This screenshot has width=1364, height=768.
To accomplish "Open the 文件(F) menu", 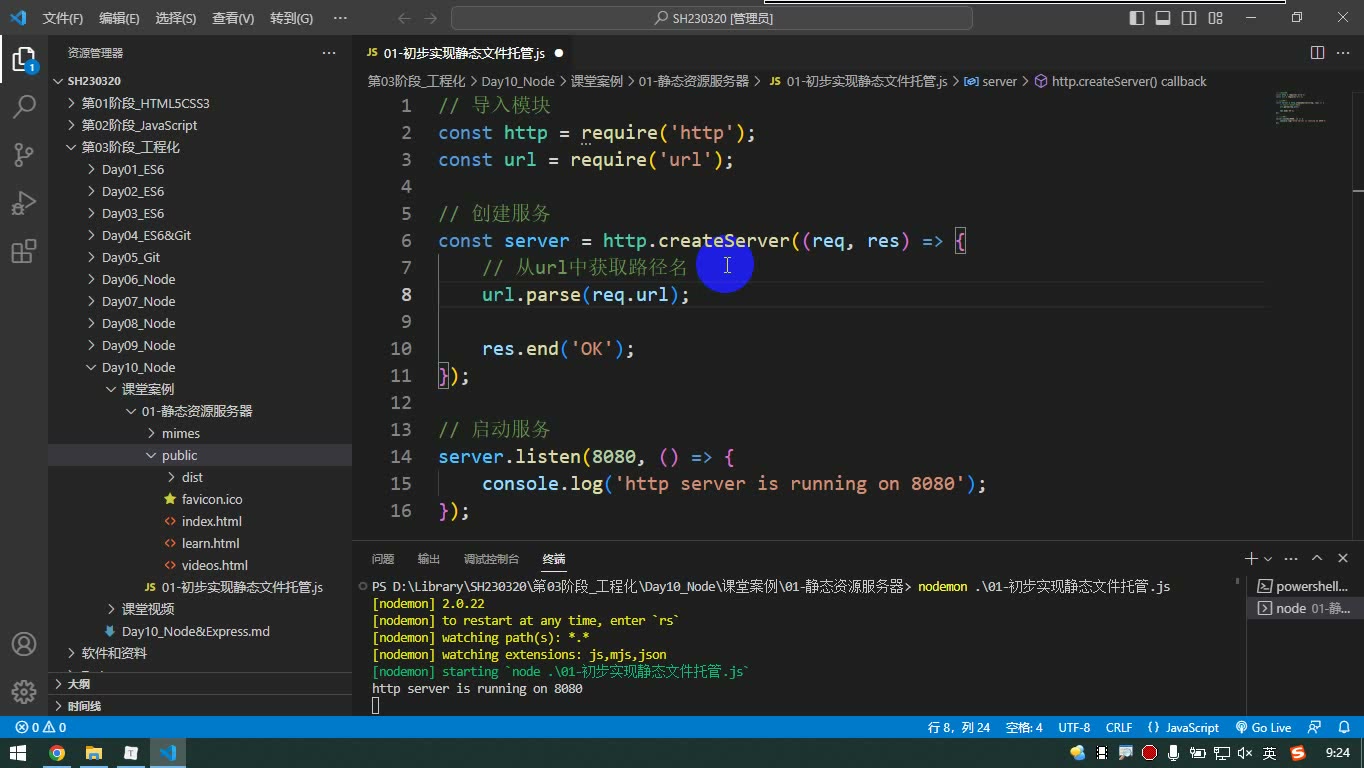I will [63, 18].
